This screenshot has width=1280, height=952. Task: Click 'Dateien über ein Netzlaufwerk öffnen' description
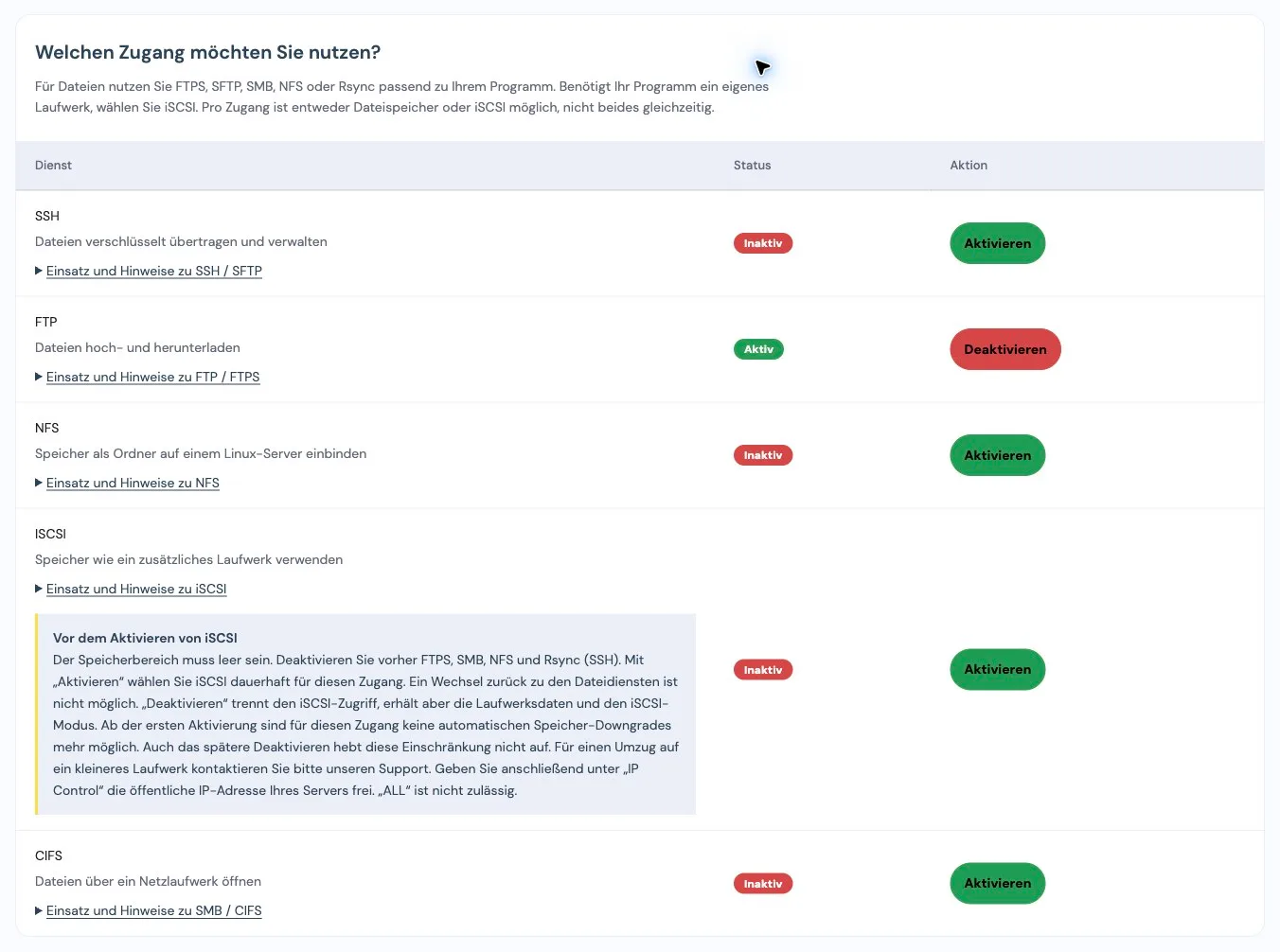coord(148,881)
